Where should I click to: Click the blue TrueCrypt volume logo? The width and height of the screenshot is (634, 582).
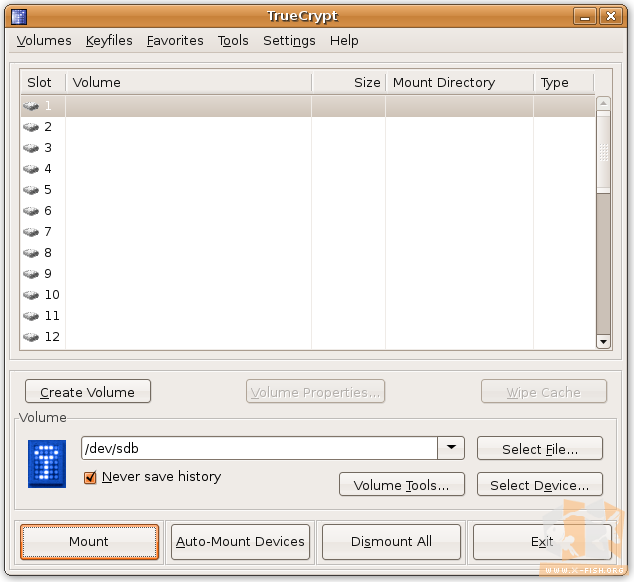click(47, 464)
